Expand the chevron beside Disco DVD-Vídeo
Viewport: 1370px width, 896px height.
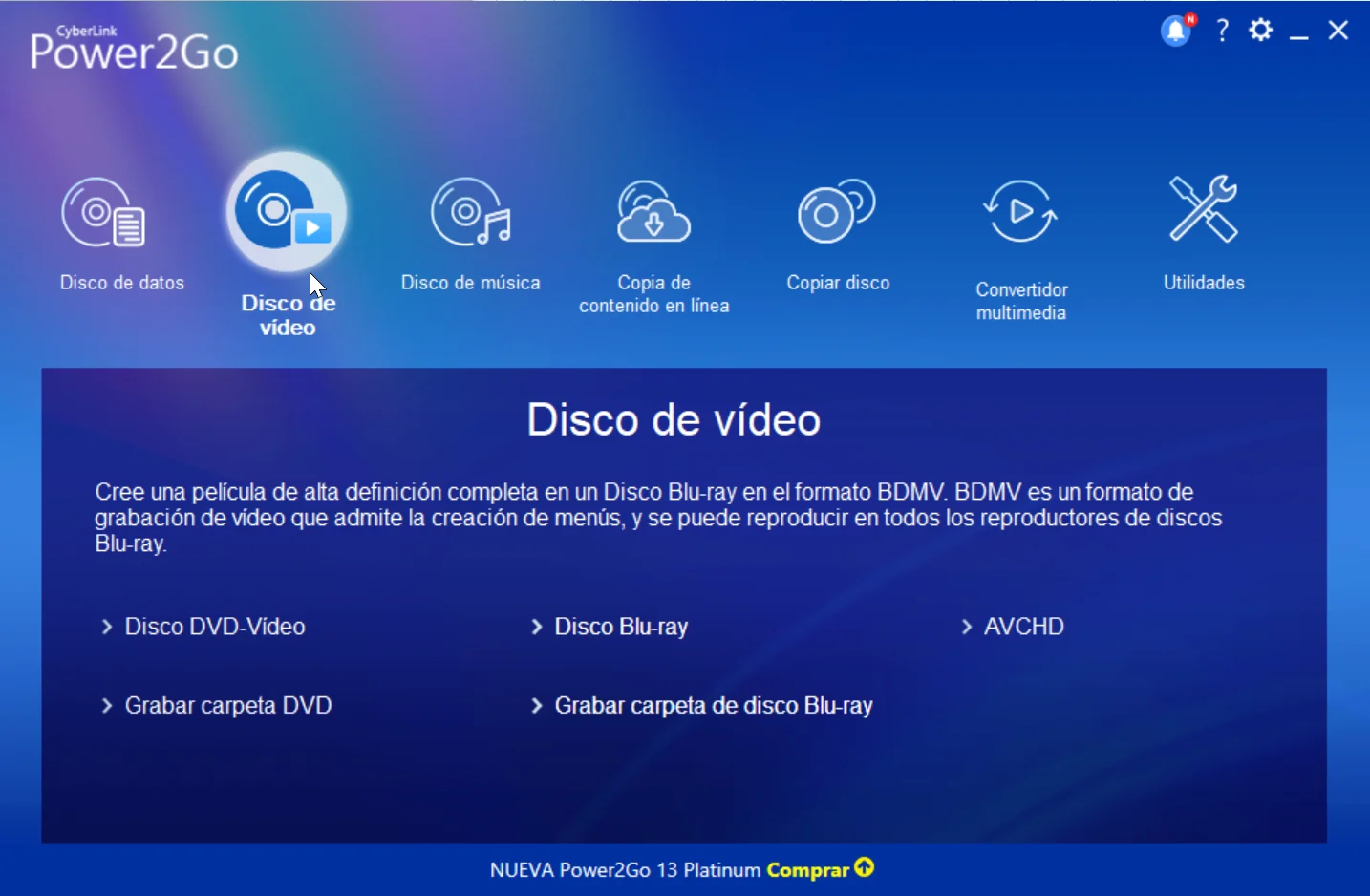[105, 627]
